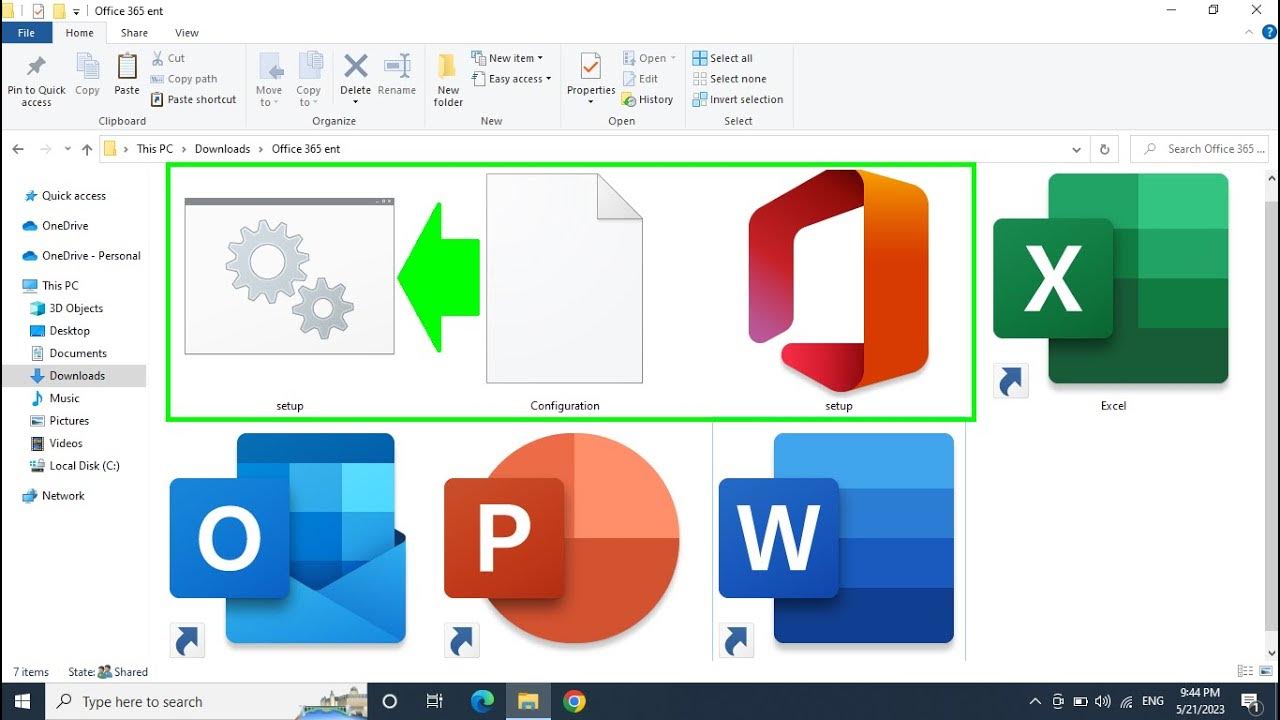Open Microsoft Edge from taskbar
Image resolution: width=1280 pixels, height=720 pixels.
click(482, 702)
